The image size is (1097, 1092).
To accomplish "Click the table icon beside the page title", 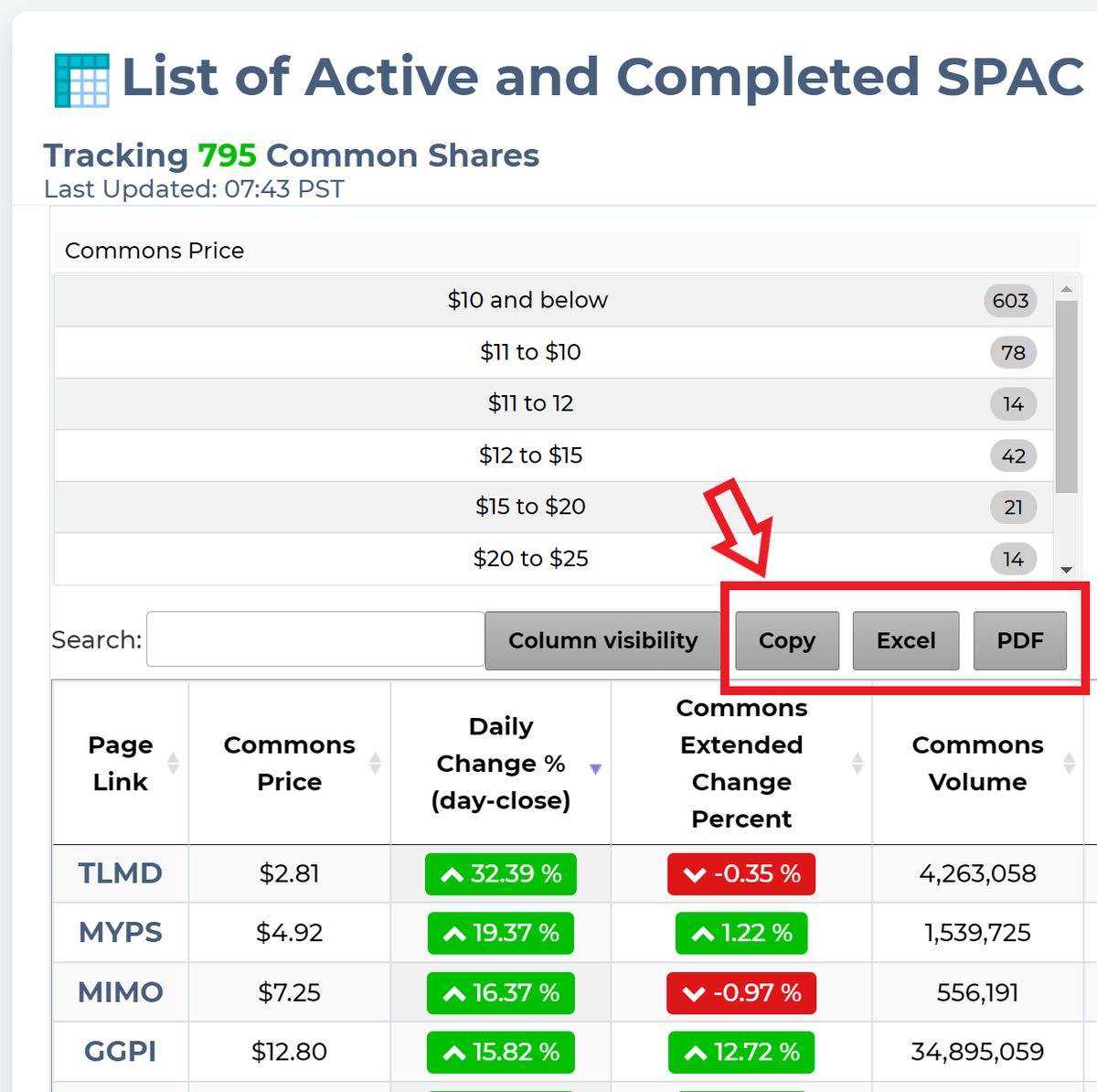I will [80, 79].
